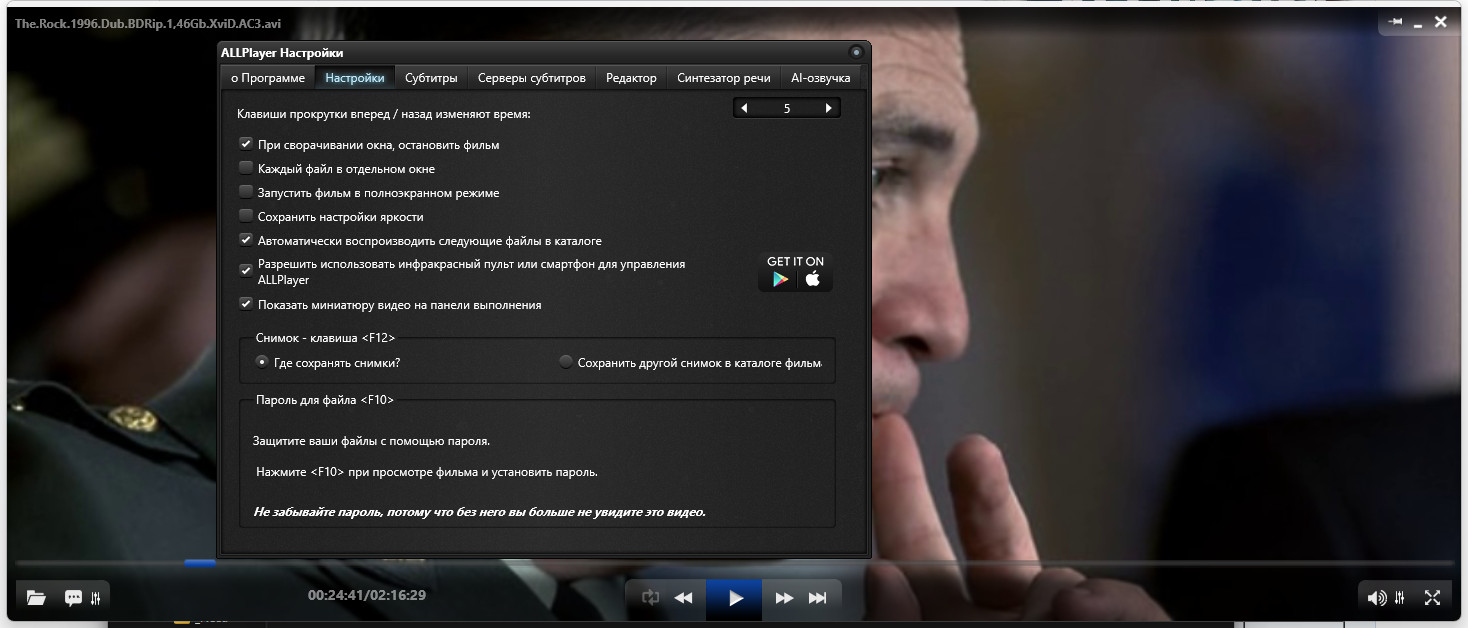Open the 'Серверы субтитров' tab
The image size is (1468, 628).
532,78
